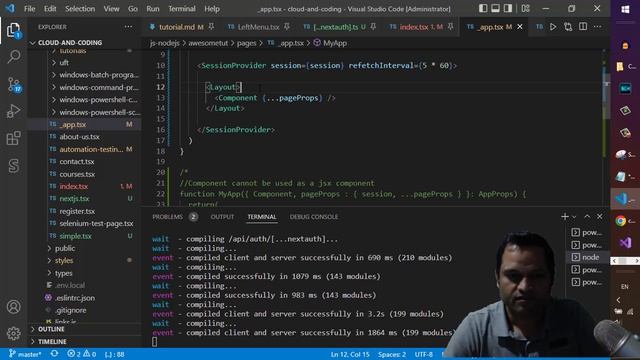This screenshot has height=360, width=640.
Task: Open the Accounts icon in activity bar
Action: click(x=13, y=307)
